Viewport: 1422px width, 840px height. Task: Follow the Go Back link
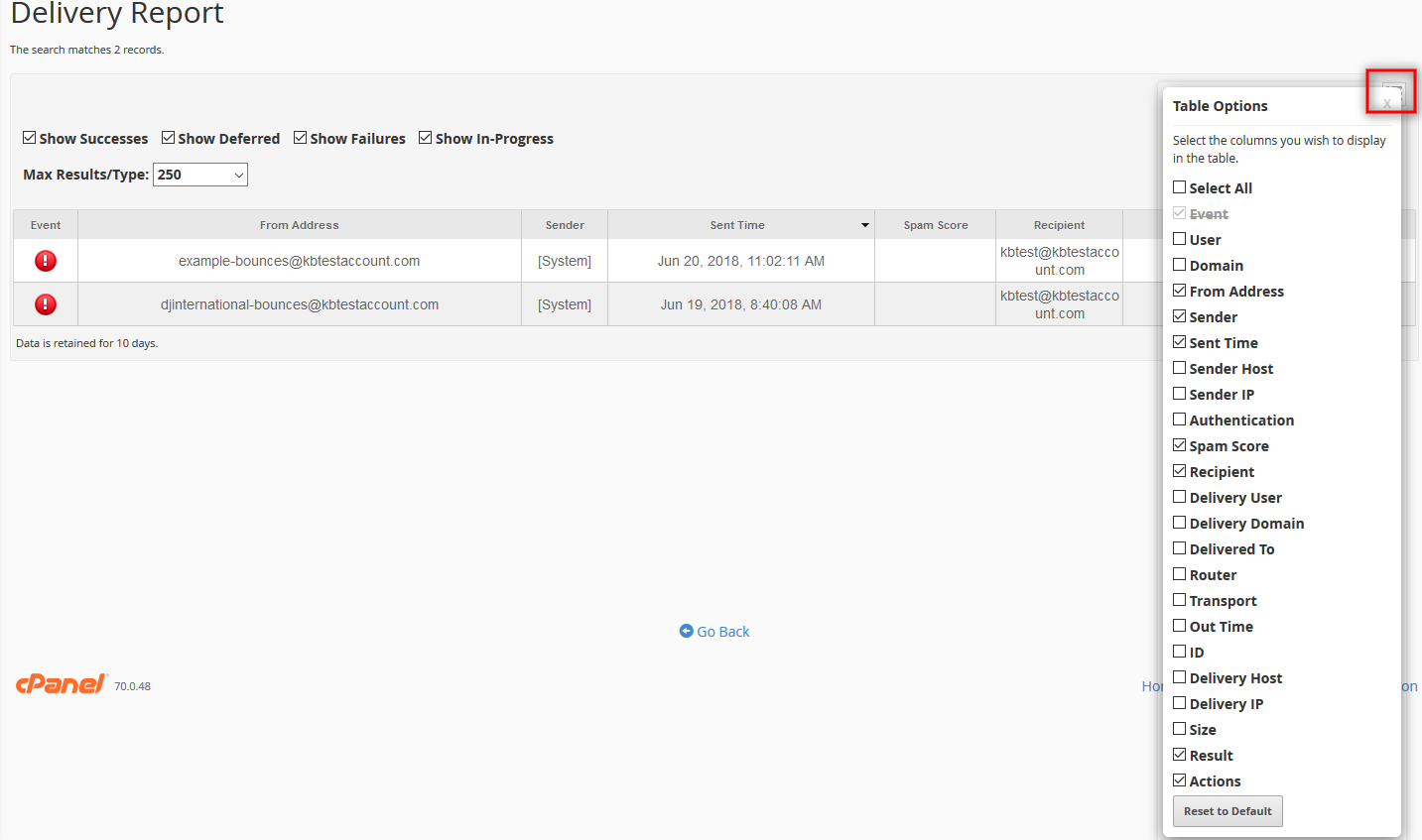(722, 632)
